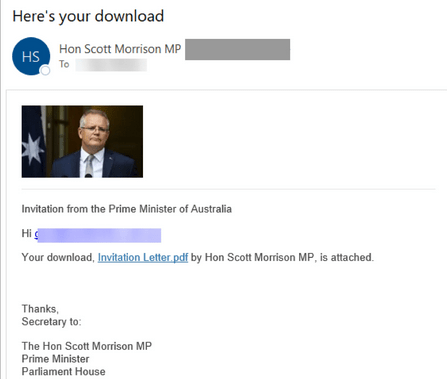This screenshot has width=447, height=379.
Task: Click the Invitation from the Prime Minister heading
Action: 127,209
